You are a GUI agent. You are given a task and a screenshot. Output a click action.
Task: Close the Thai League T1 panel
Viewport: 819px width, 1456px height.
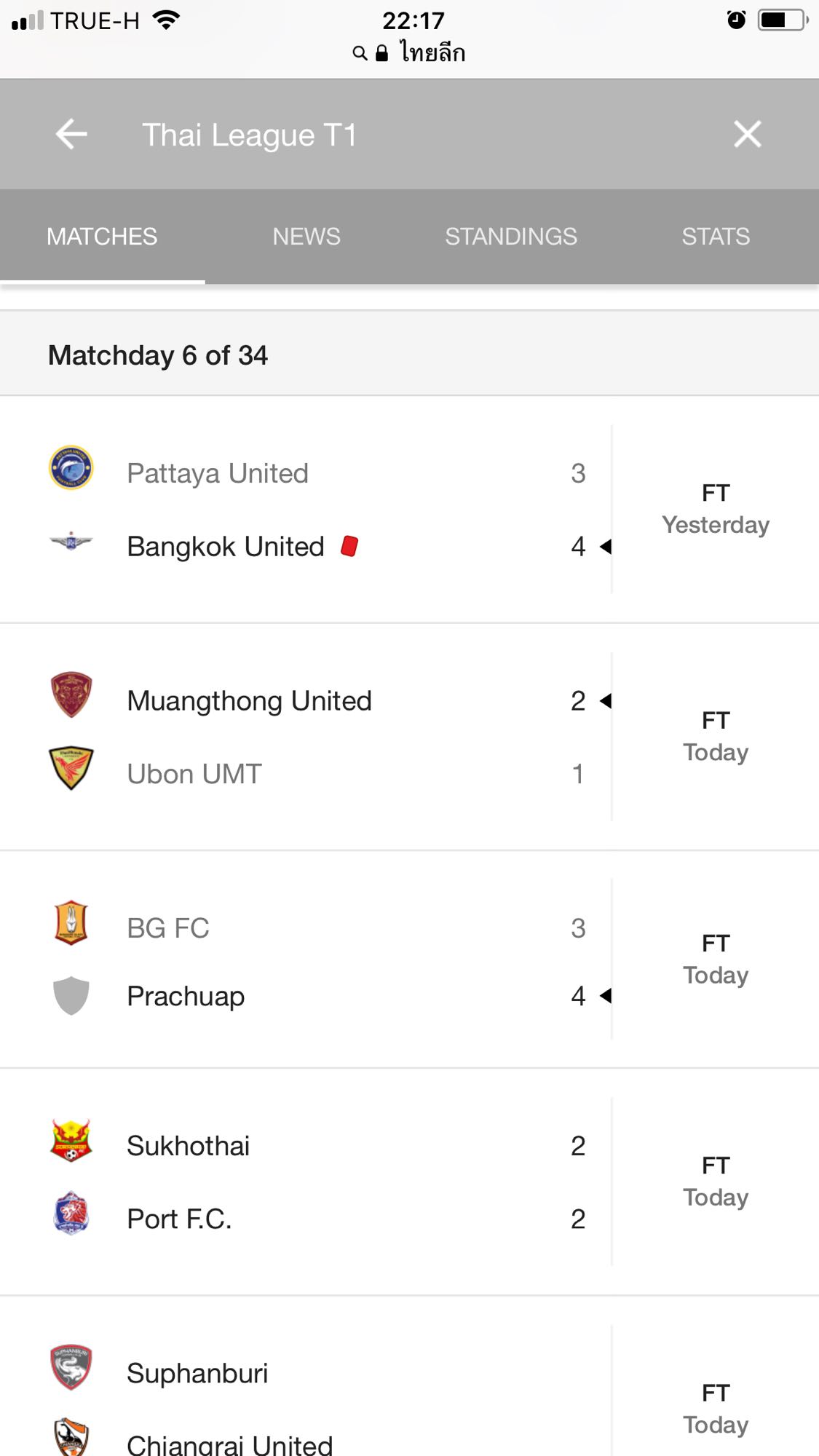click(747, 135)
